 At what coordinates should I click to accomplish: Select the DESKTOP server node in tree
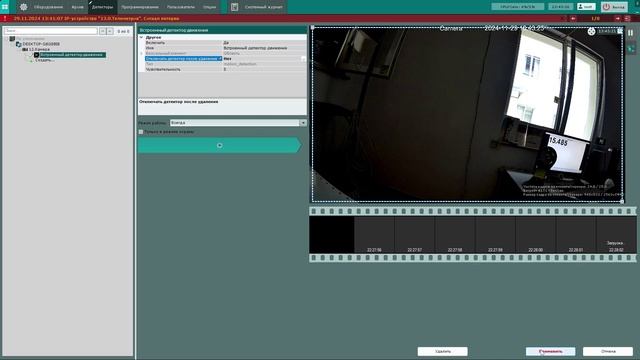41,44
